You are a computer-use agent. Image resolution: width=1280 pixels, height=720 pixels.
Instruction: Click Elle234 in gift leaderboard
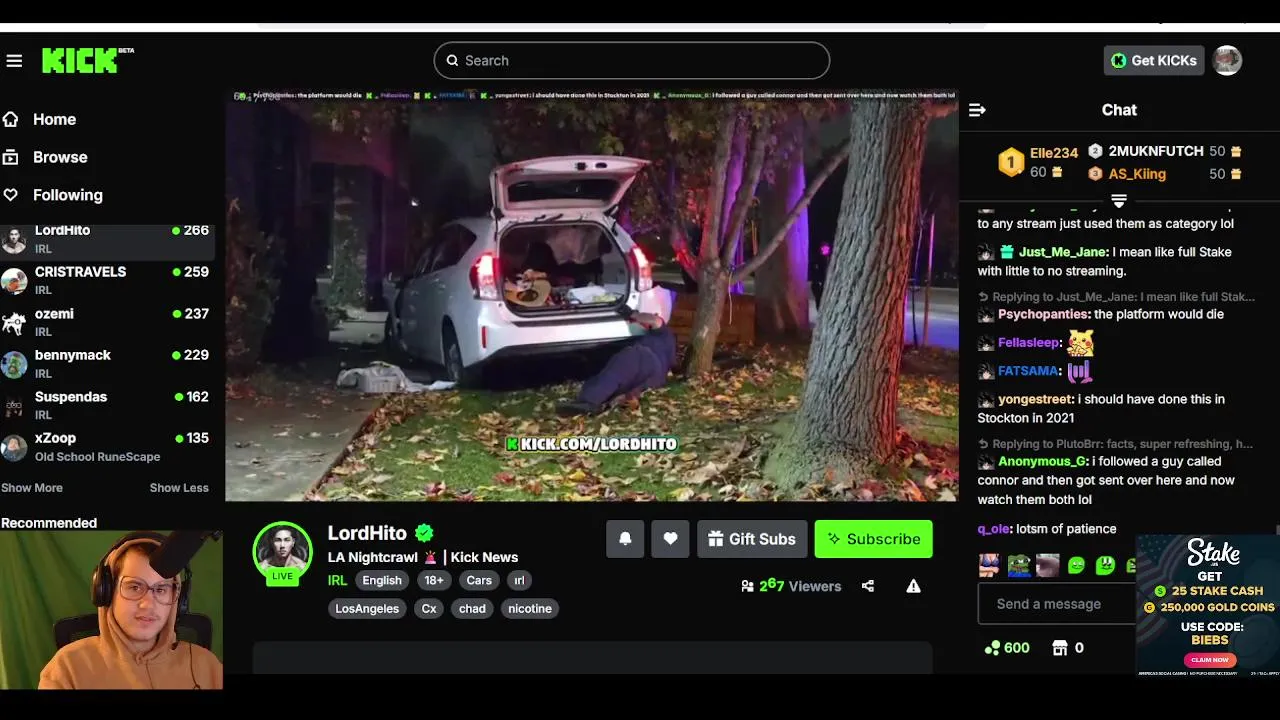coord(1054,153)
